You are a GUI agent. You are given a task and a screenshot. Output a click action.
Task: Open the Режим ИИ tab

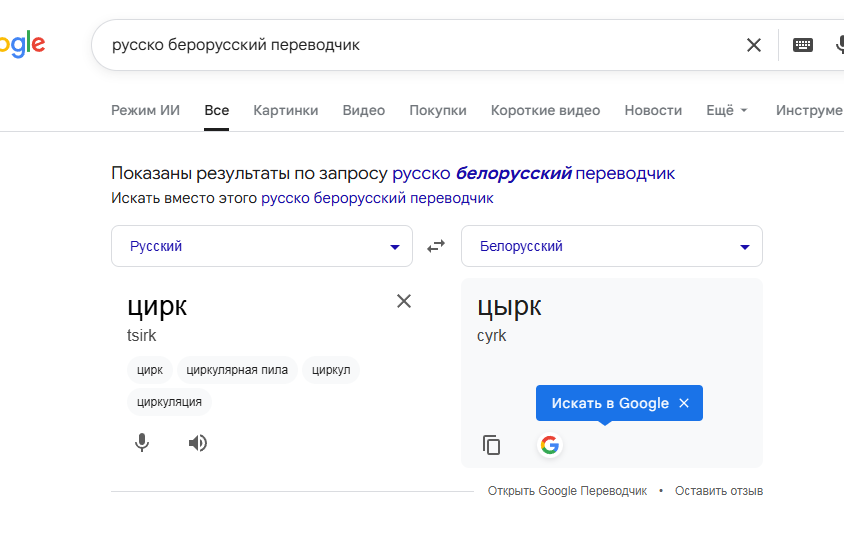coord(145,110)
